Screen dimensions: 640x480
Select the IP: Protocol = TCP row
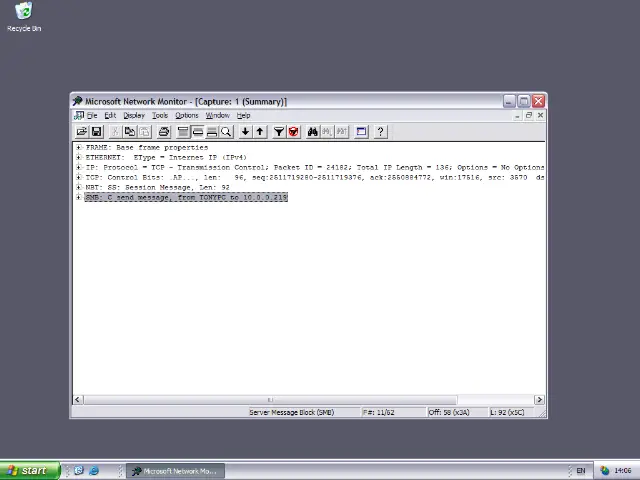tap(314, 167)
